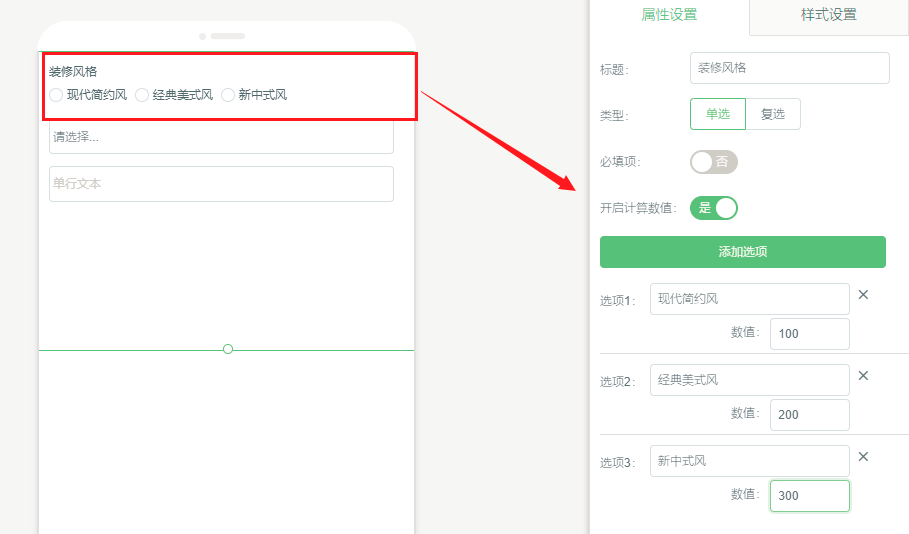The width and height of the screenshot is (909, 534).
Task: Click the value field showing 100
Action: click(809, 334)
